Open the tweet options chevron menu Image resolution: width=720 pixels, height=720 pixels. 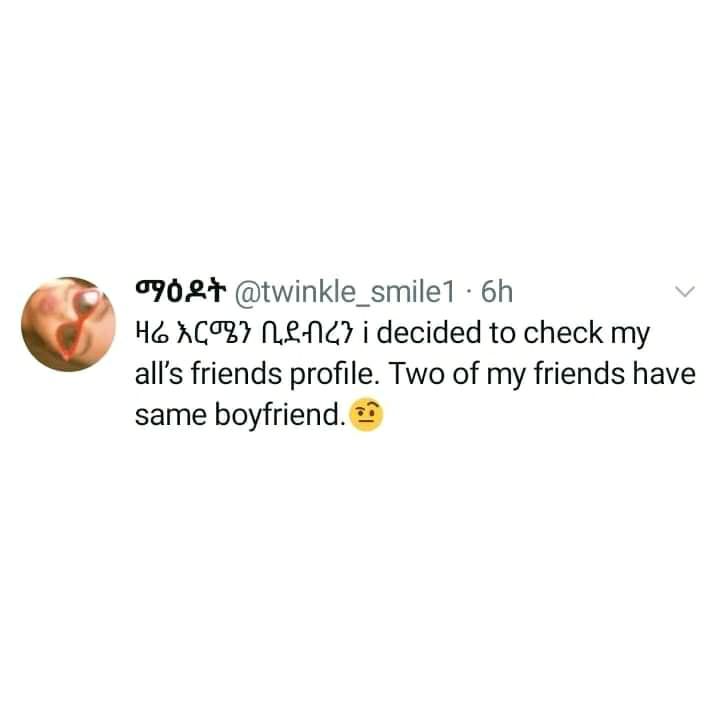685,291
